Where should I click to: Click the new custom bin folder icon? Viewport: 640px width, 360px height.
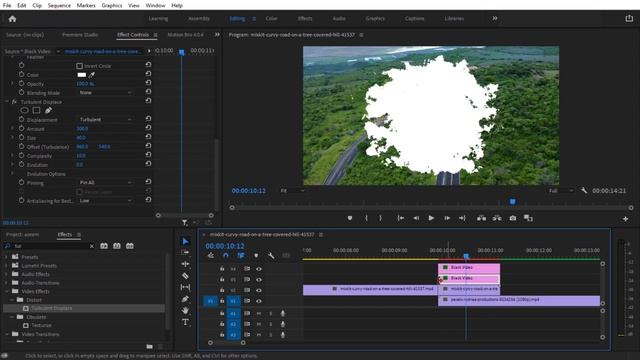pos(149,347)
